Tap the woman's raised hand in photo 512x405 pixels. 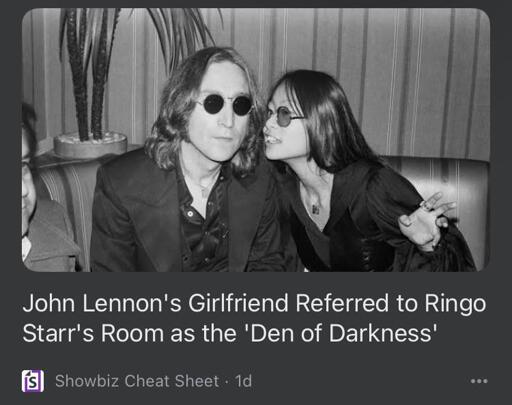(x=425, y=222)
